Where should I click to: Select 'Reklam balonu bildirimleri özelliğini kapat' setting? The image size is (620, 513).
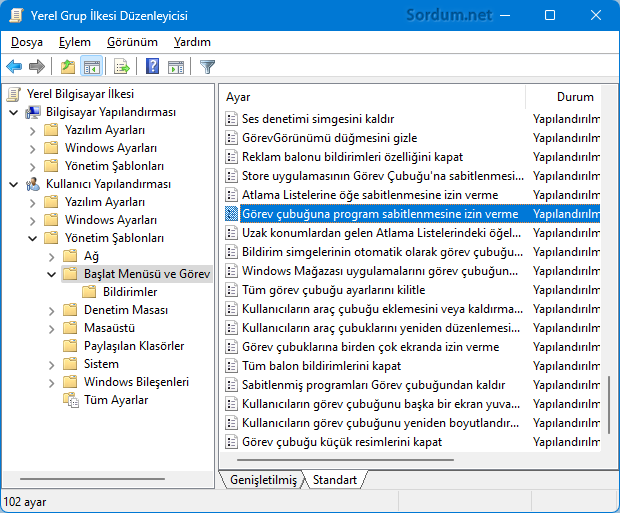click(352, 157)
